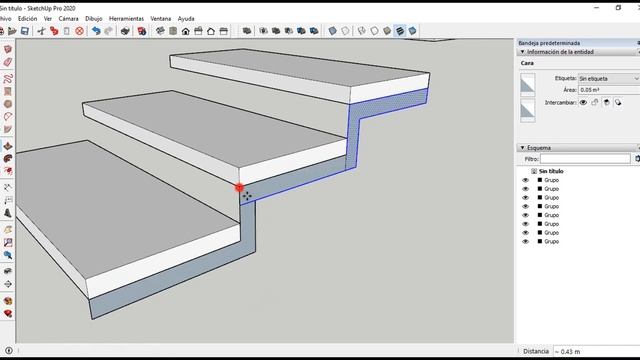Select the Offset tool
640x360 pixels.
click(8, 171)
